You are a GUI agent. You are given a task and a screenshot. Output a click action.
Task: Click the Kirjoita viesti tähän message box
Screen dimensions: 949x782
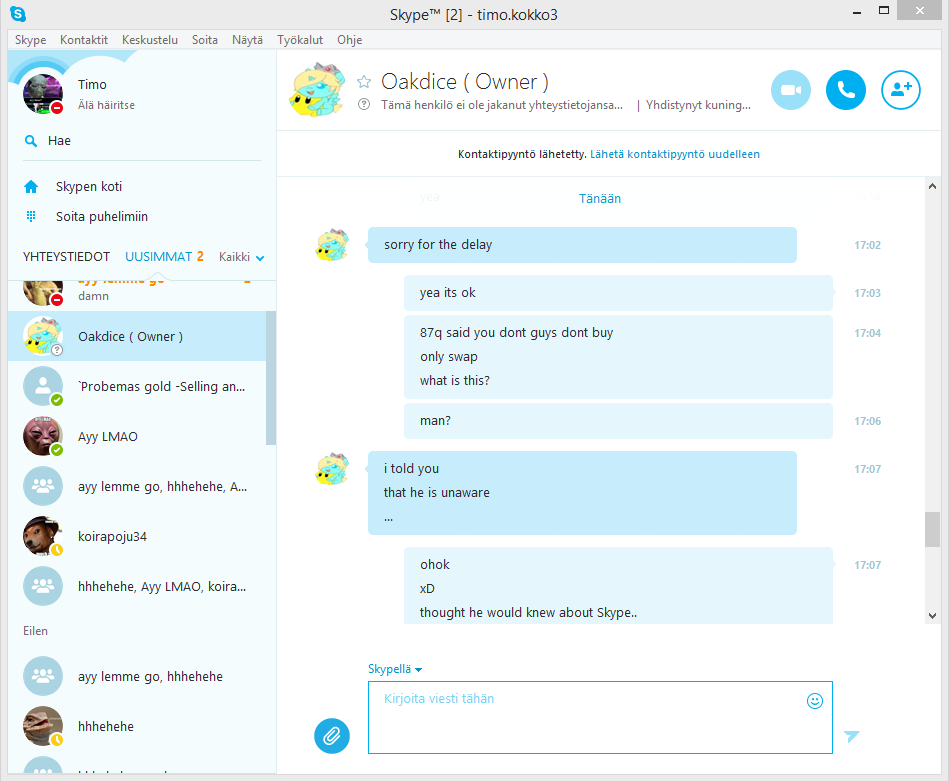pyautogui.click(x=600, y=717)
